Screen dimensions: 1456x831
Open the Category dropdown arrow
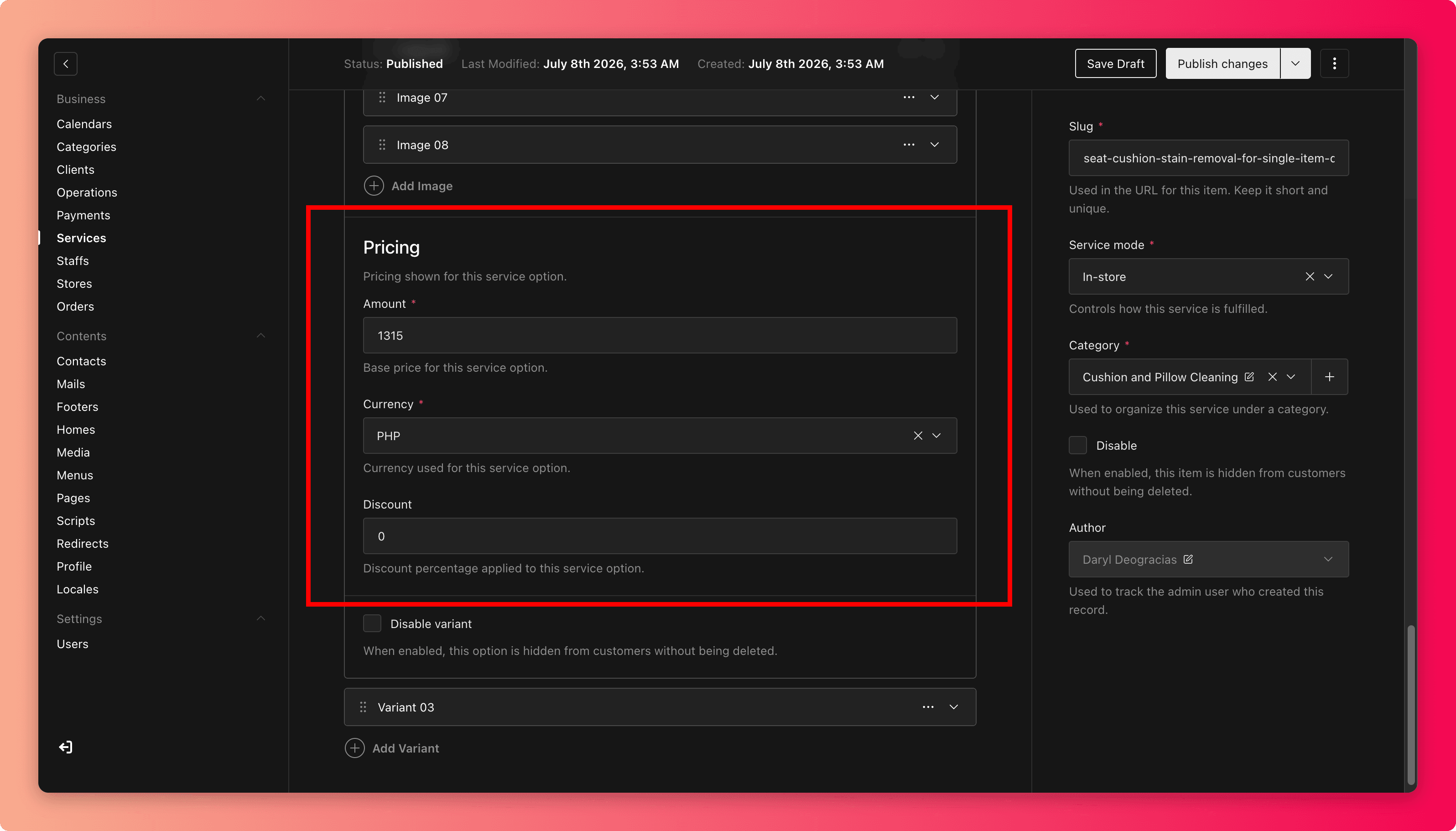point(1291,377)
